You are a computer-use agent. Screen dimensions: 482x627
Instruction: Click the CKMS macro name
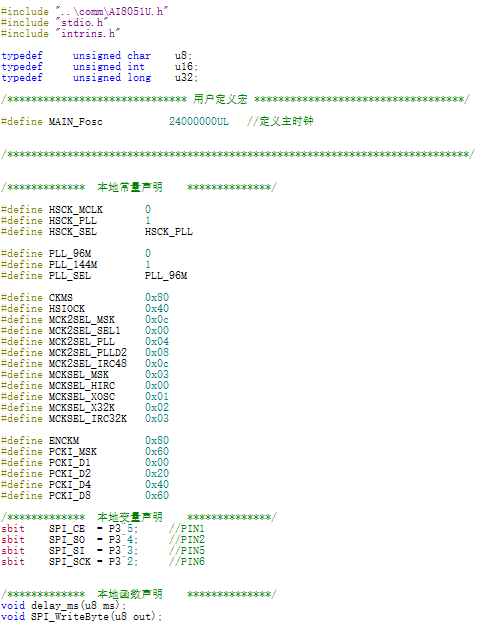coord(61,298)
